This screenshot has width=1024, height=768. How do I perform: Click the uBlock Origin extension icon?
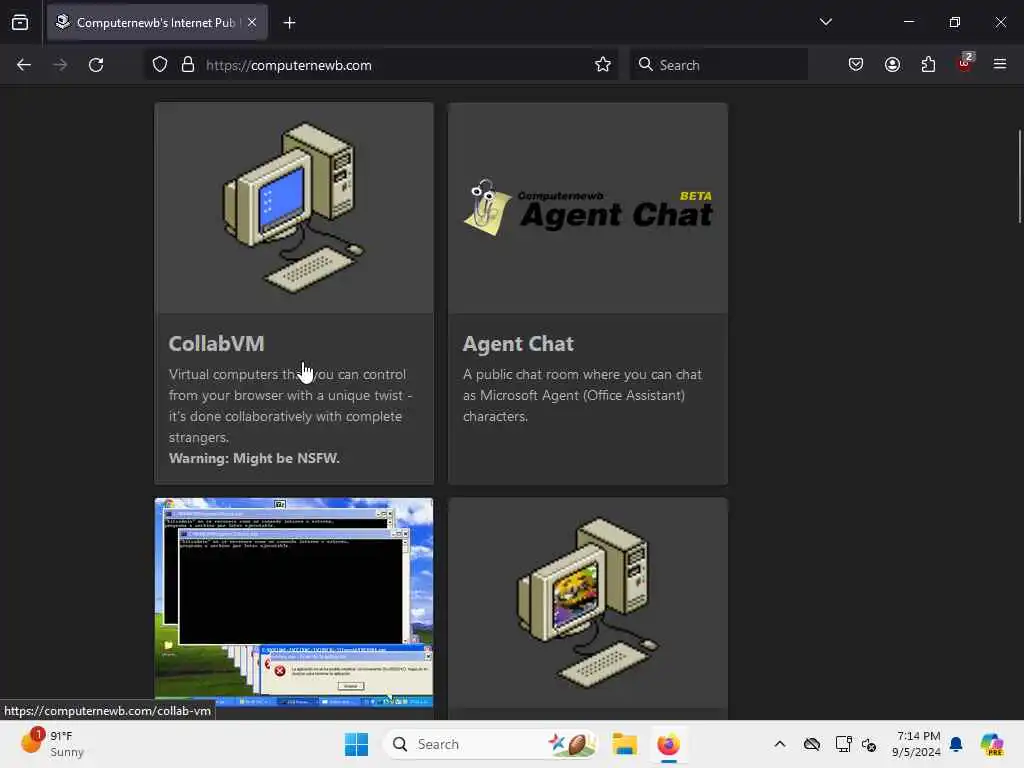tap(965, 63)
